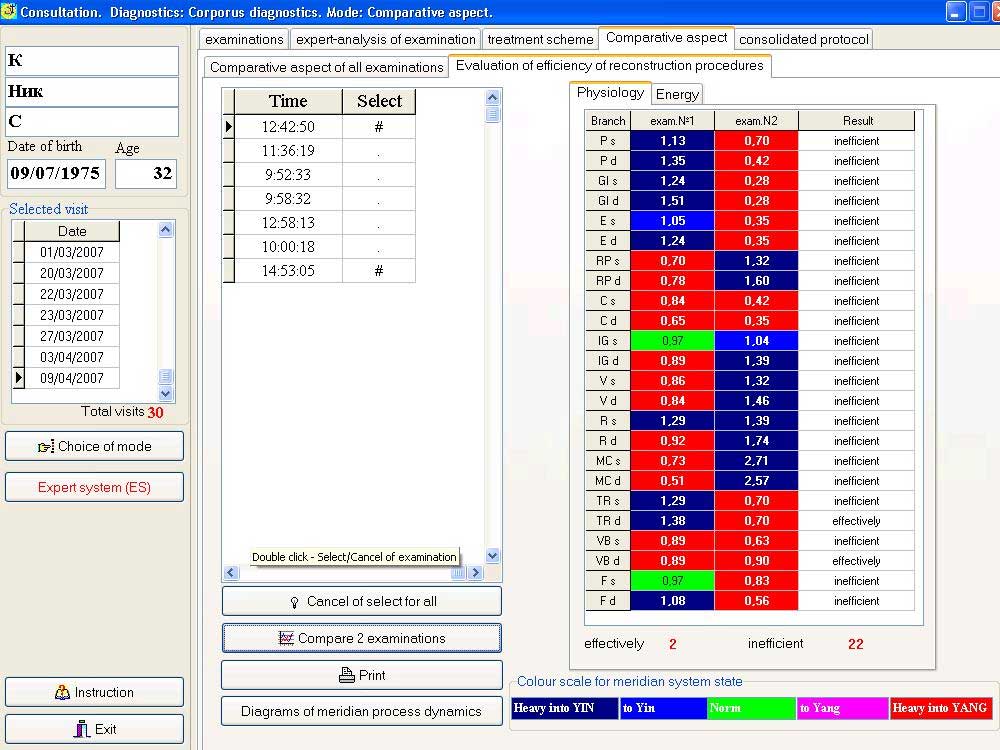This screenshot has height=750, width=1000.
Task: Click down arrow in visit date list scrollbar
Action: 165,393
